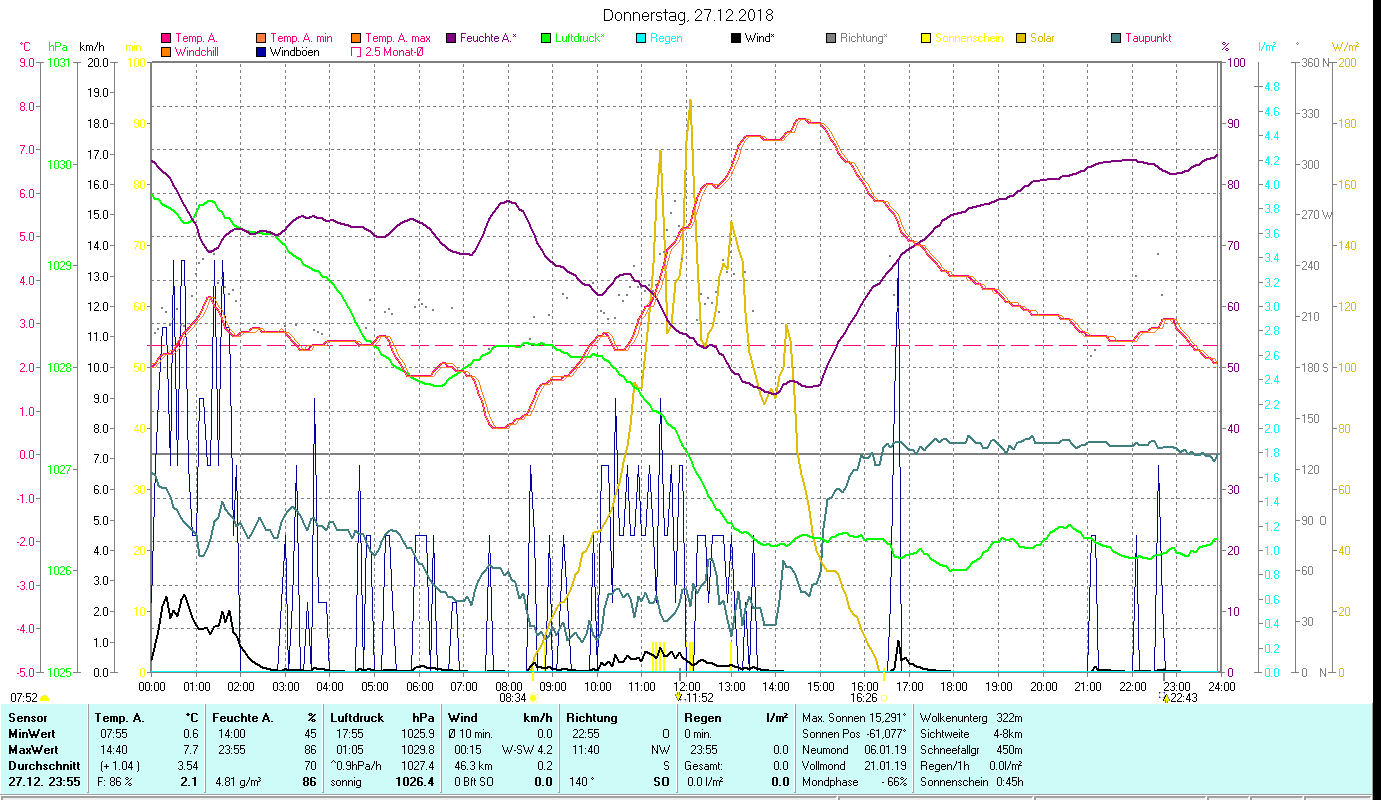
Task: Click the 'Richtung' table column header
Action: pyautogui.click(x=592, y=718)
